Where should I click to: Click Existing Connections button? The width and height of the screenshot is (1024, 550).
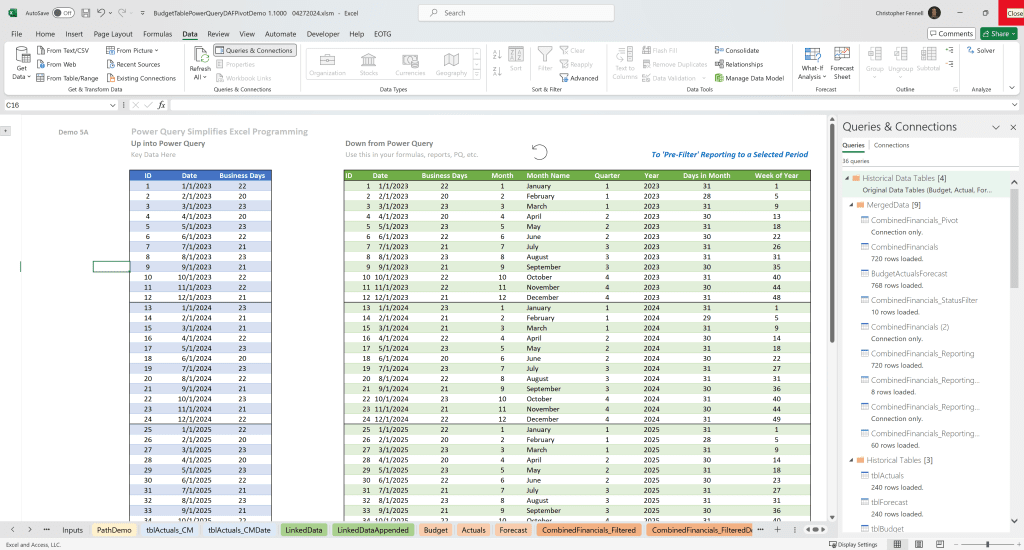coord(140,77)
